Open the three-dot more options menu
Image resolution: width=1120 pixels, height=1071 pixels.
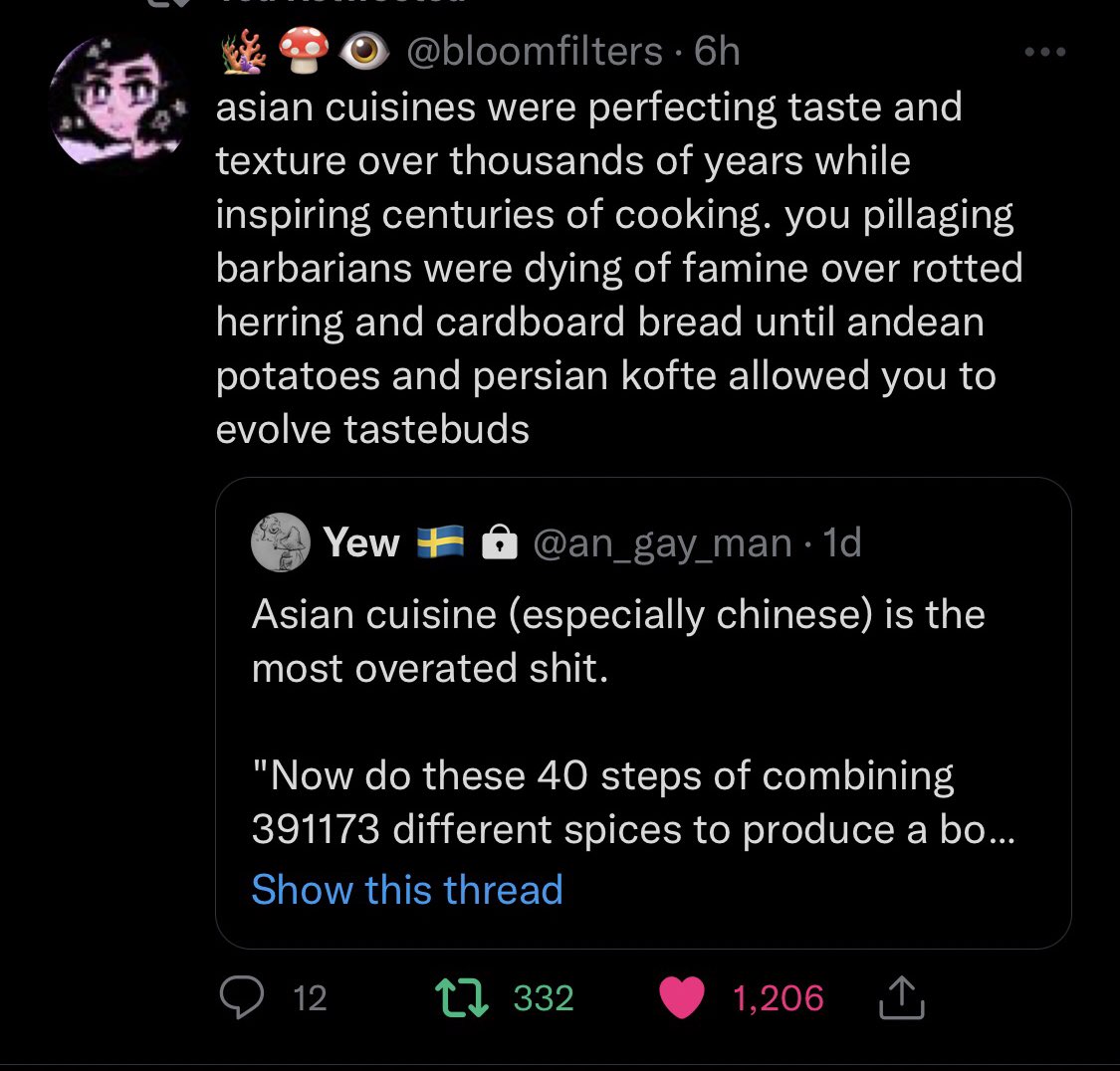pos(1045,52)
